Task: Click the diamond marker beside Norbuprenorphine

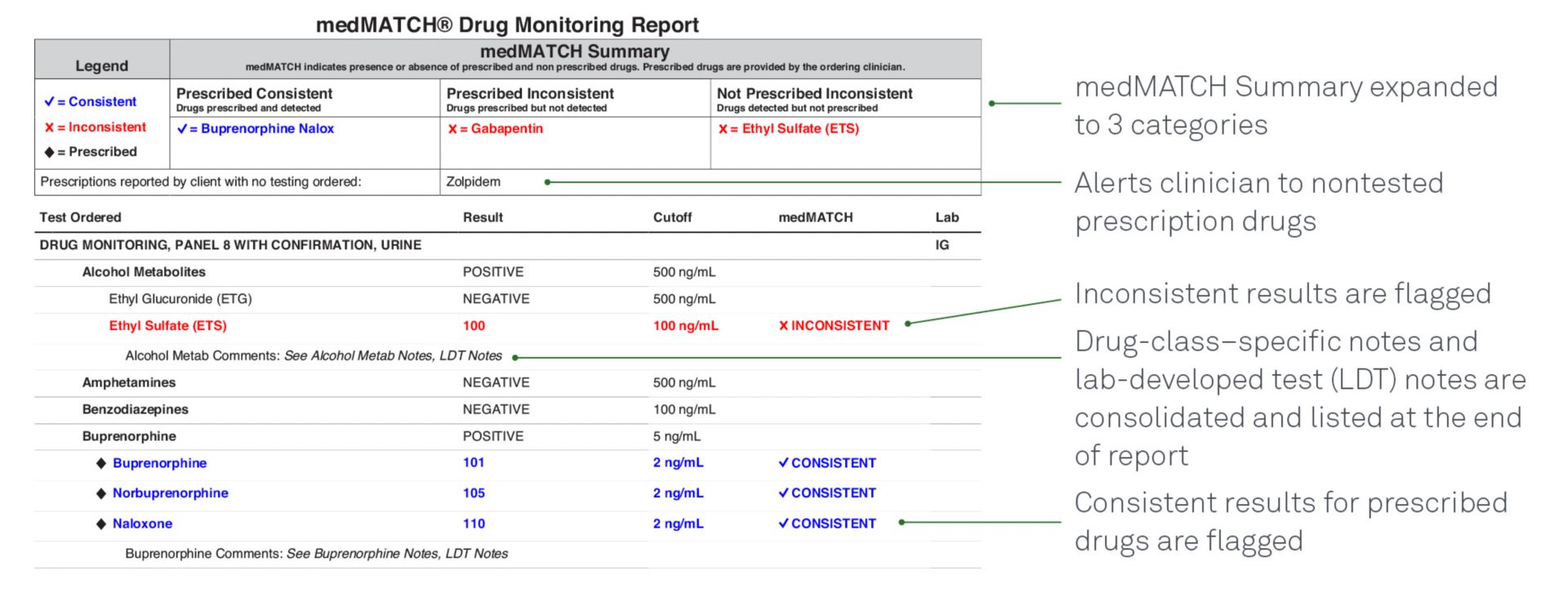Action: pos(101,493)
